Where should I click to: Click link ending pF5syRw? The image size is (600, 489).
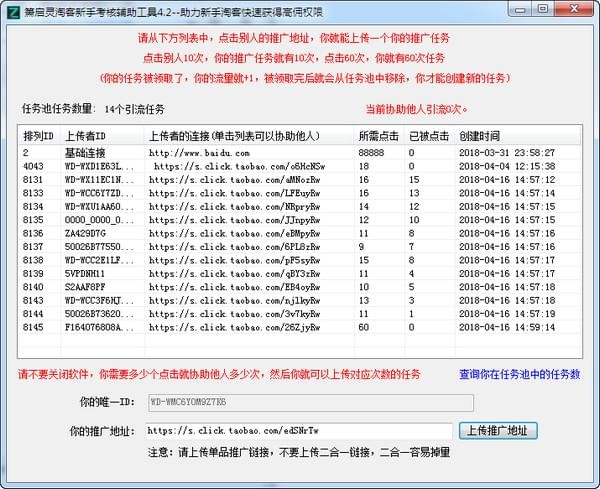click(x=235, y=260)
